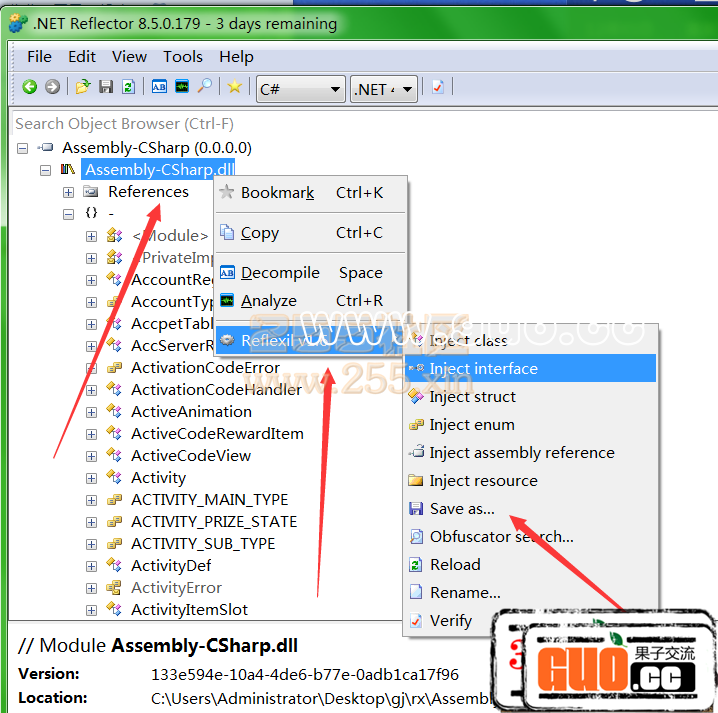The image size is (718, 713).
Task: Expand the ActiveAnimation class node
Action: coord(91,412)
